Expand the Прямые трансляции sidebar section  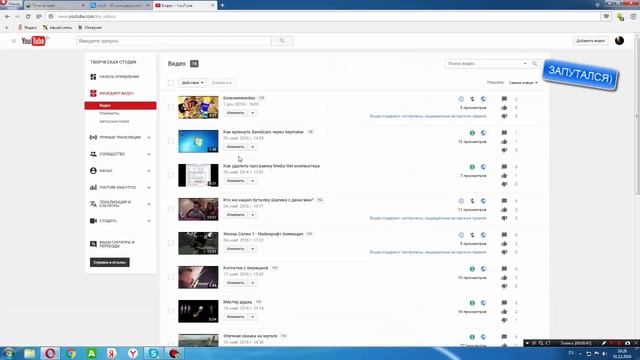pyautogui.click(x=149, y=138)
